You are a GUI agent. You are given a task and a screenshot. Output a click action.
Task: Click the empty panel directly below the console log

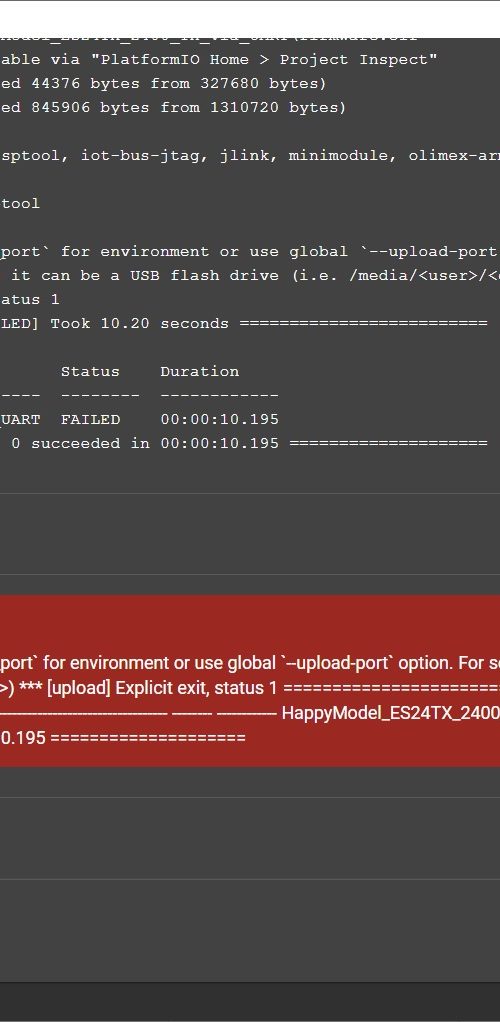click(x=250, y=534)
